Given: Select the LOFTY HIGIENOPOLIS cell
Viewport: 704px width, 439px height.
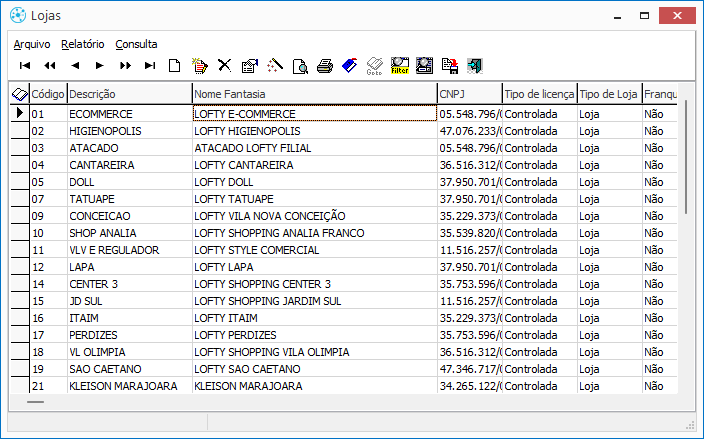Looking at the screenshot, I should (315, 131).
